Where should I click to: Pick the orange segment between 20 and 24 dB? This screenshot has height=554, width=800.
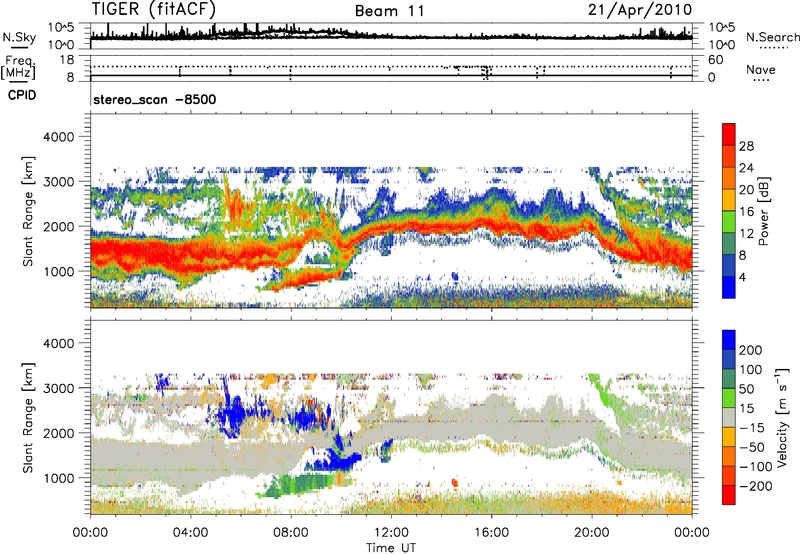pyautogui.click(x=729, y=178)
